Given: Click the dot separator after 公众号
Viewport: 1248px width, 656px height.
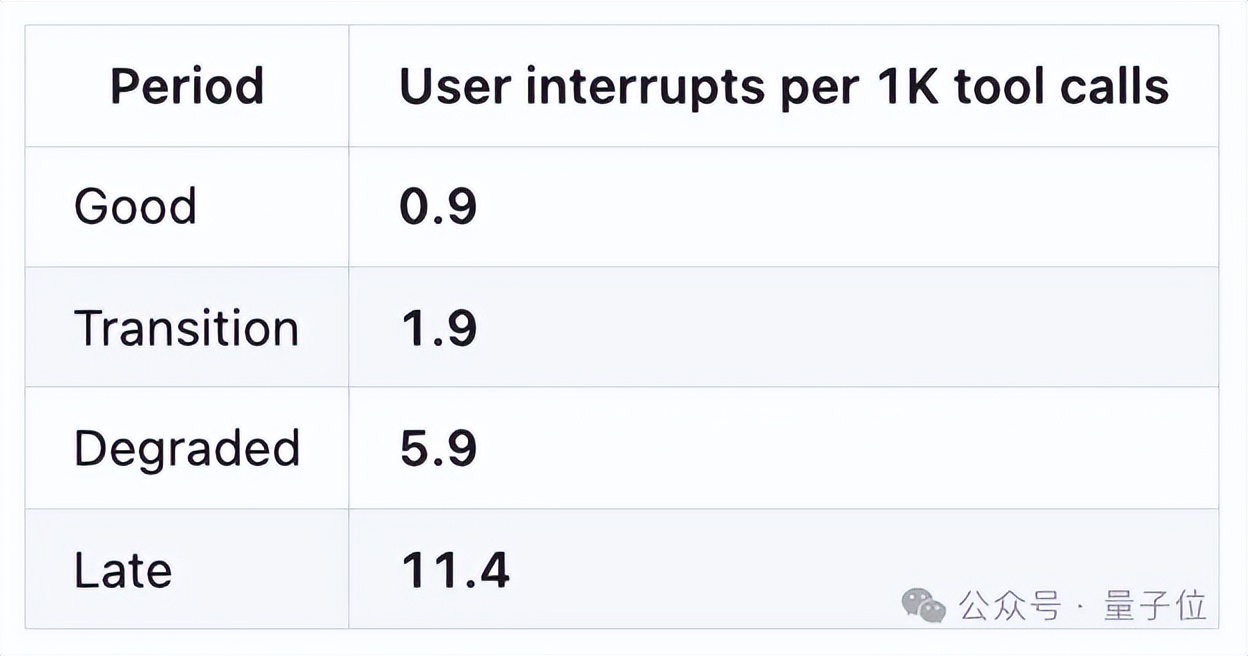Looking at the screenshot, I should coord(1082,606).
